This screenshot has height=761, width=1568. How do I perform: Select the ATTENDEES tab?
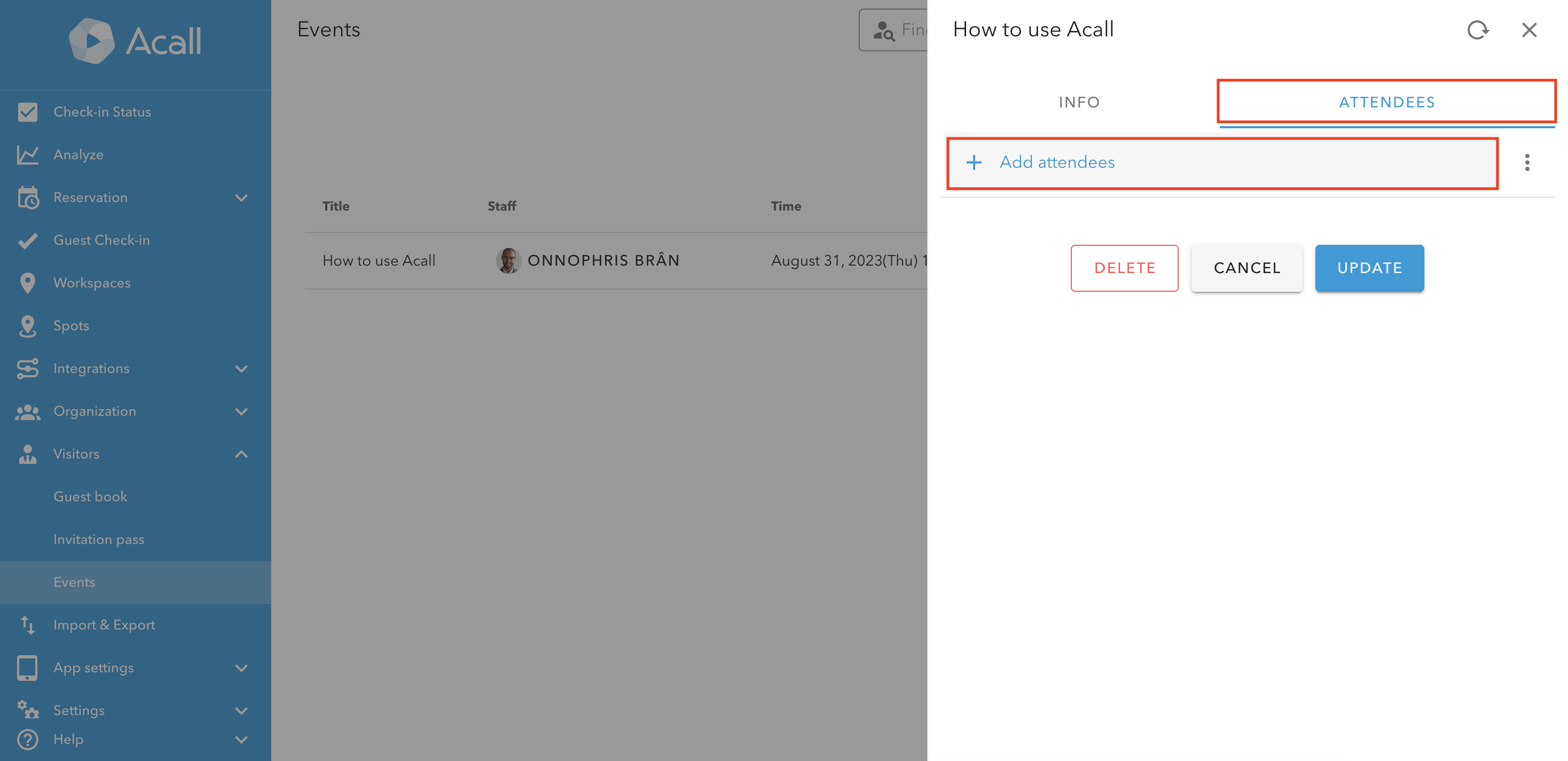click(x=1386, y=103)
